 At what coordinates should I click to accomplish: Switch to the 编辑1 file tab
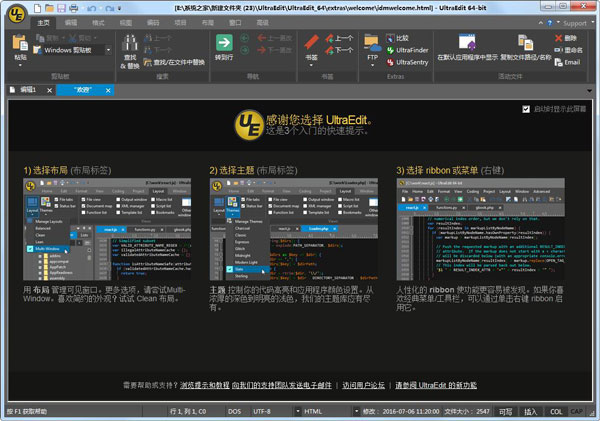[x=28, y=90]
